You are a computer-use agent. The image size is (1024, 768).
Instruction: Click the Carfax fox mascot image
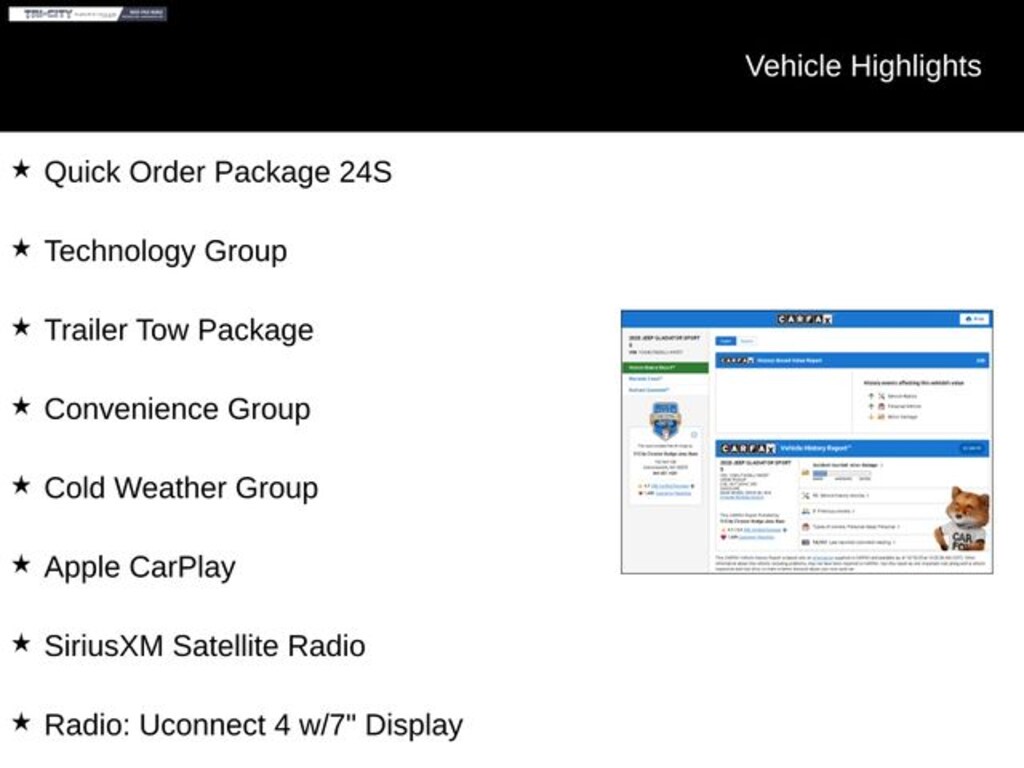(963, 519)
